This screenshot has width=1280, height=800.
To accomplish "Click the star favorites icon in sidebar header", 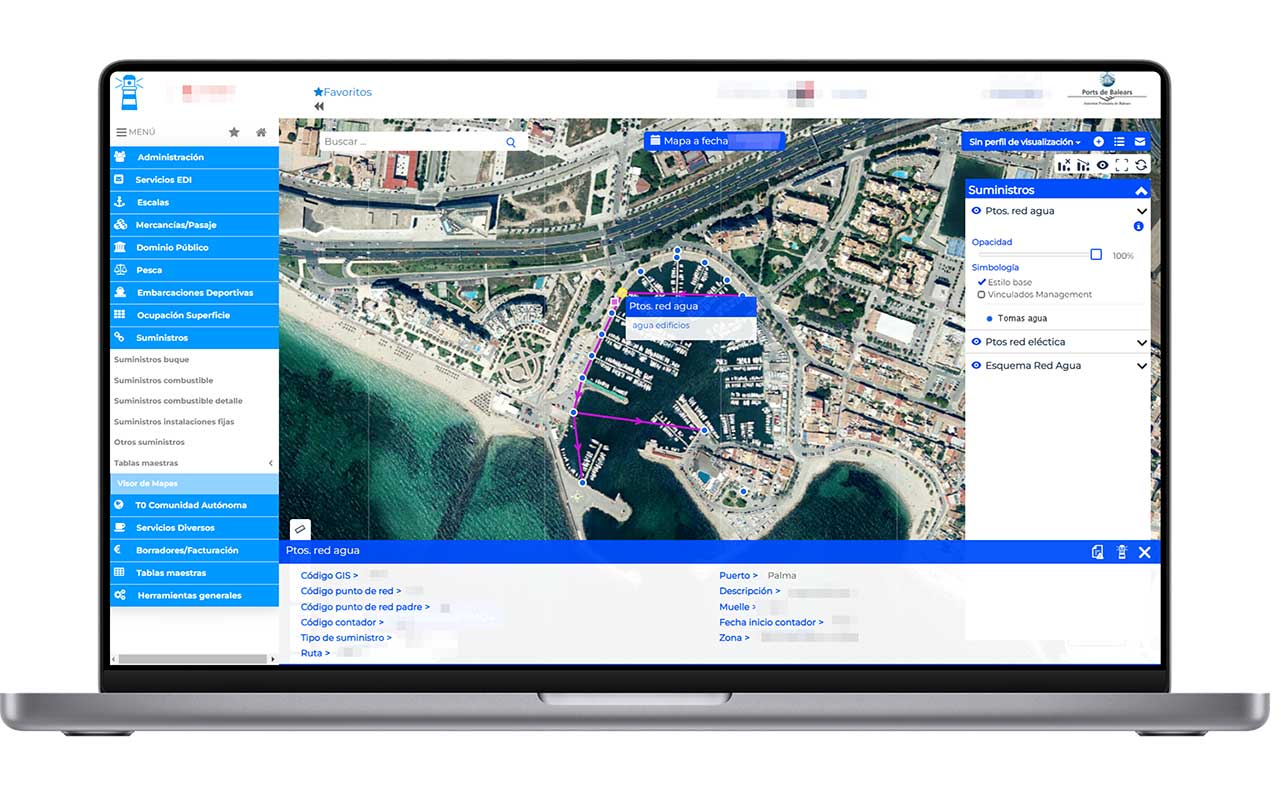I will [234, 132].
